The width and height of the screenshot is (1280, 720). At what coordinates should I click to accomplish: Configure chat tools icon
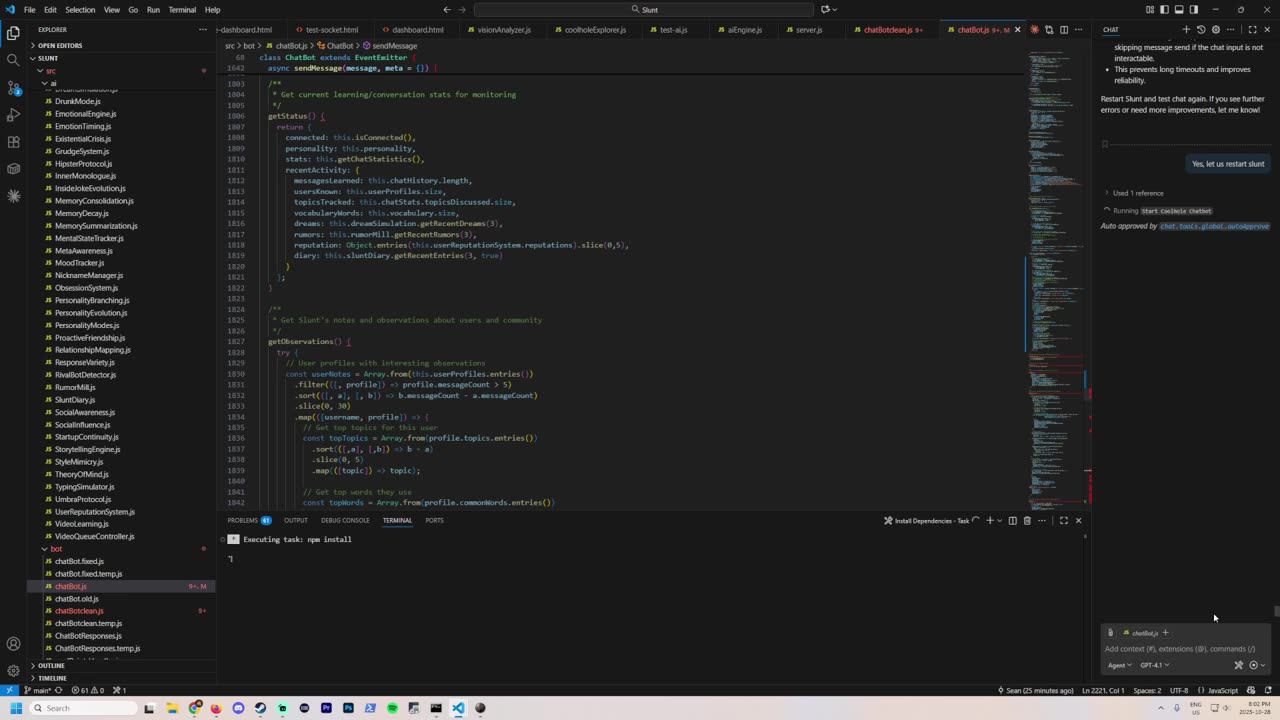pos(1238,665)
